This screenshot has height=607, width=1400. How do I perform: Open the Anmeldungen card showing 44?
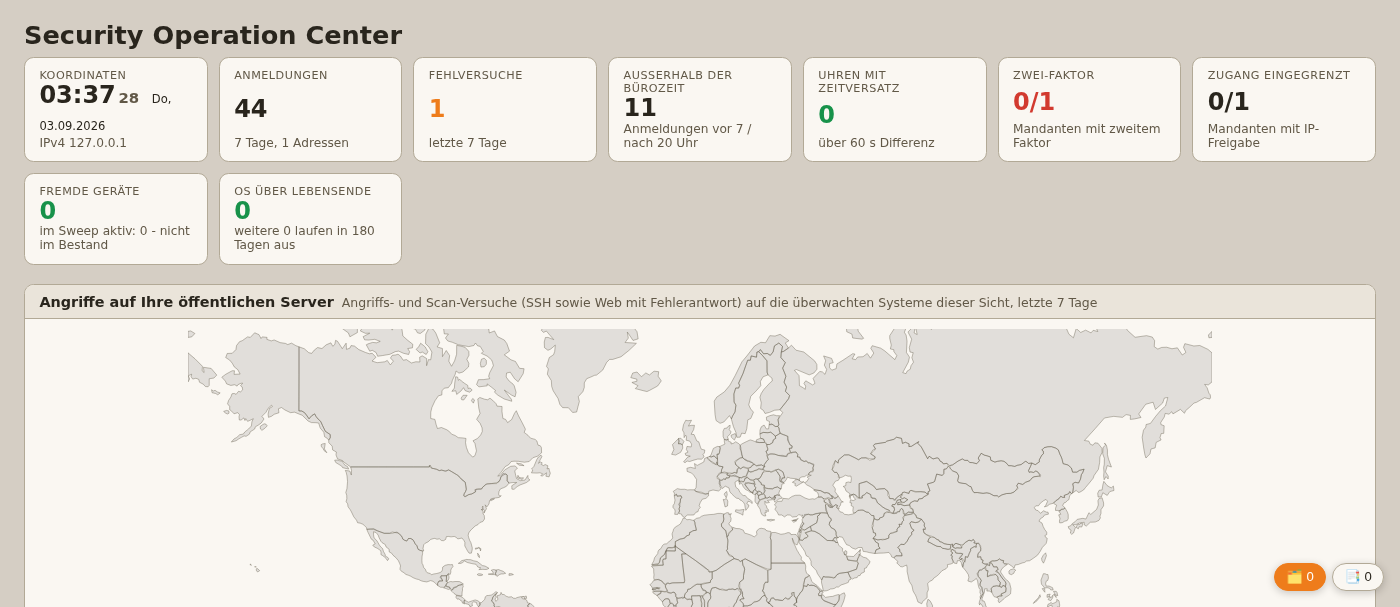pos(310,110)
